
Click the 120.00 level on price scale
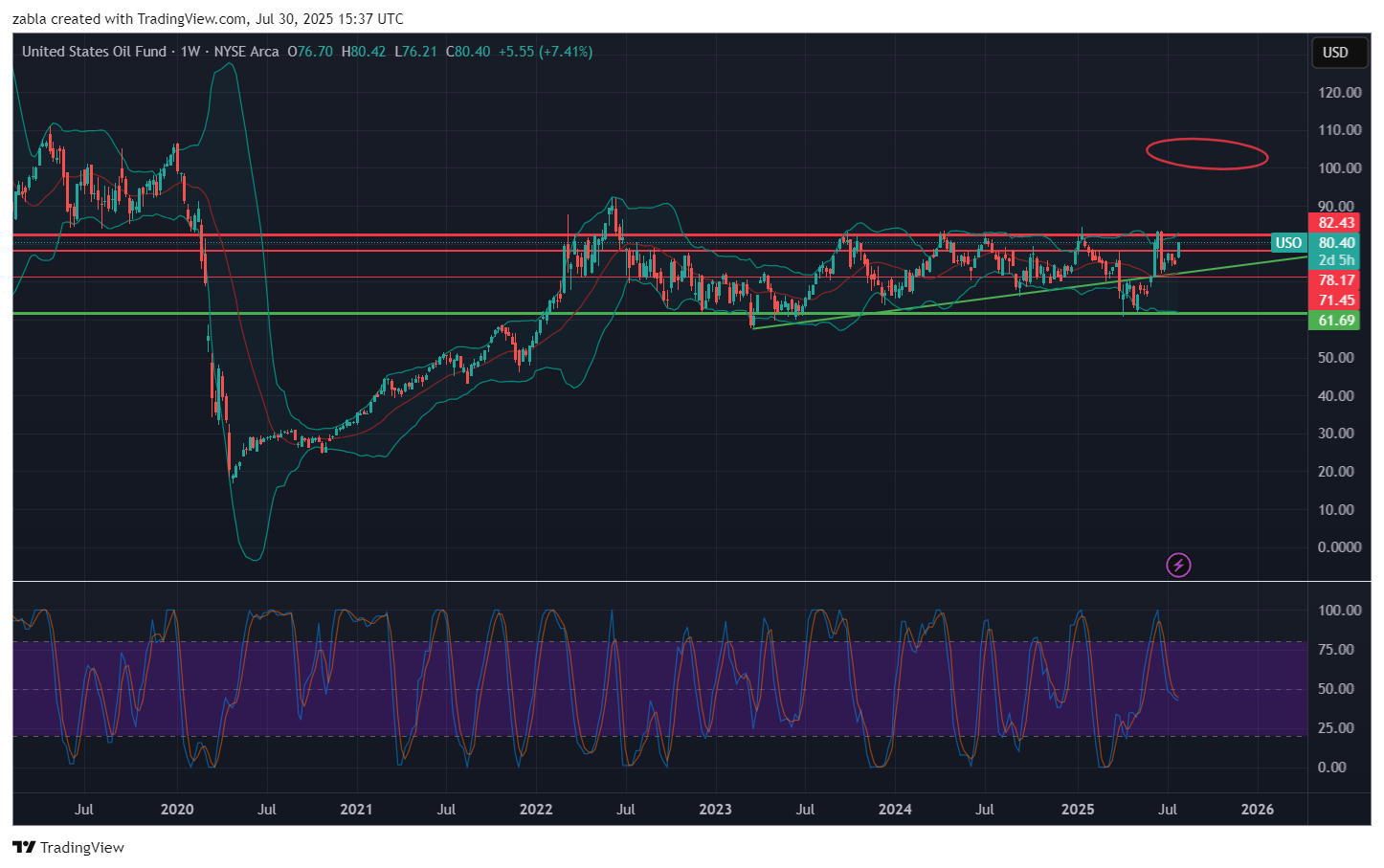pos(1339,93)
